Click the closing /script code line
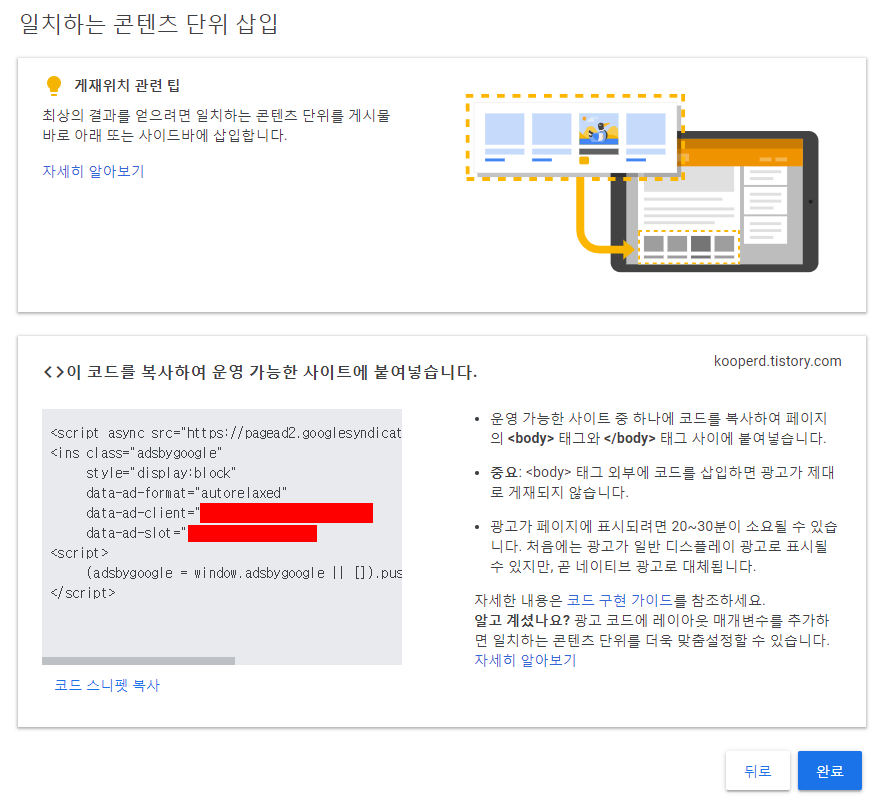Viewport: 877px width, 802px height. click(x=83, y=593)
